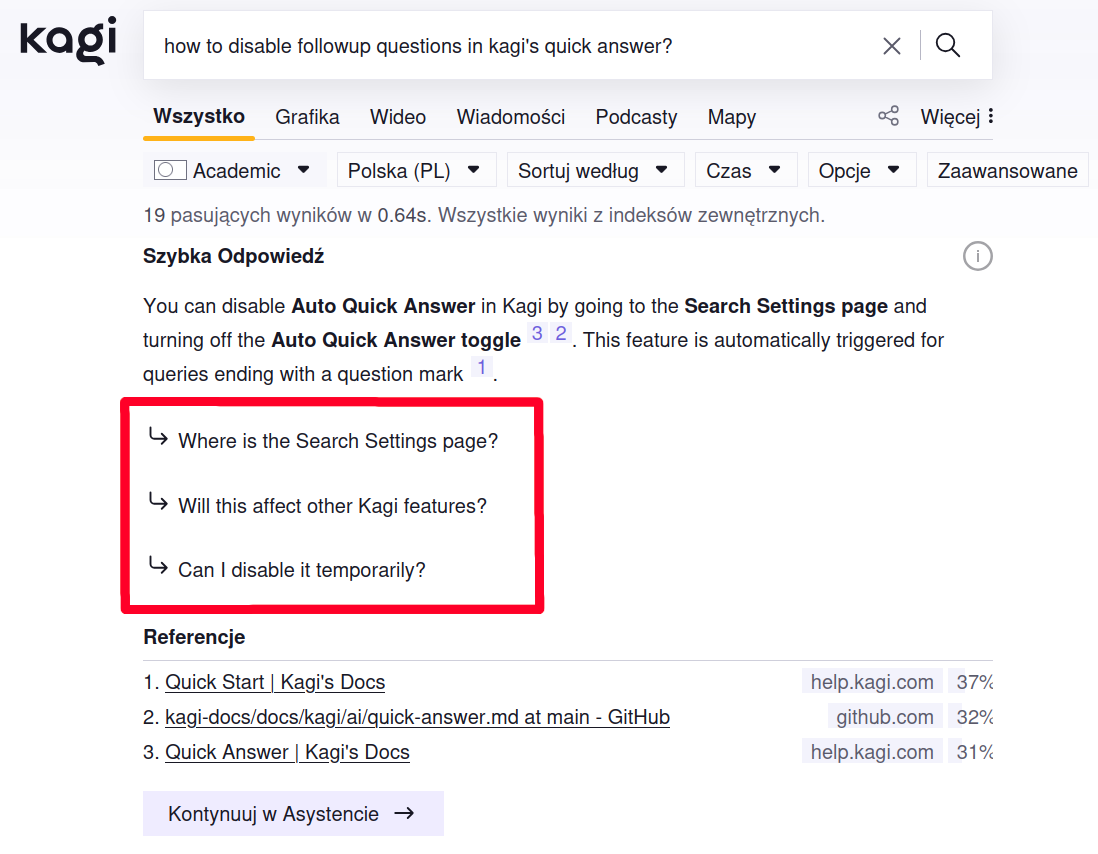Open the Sortuj według dropdown
1098x854 pixels.
[594, 171]
